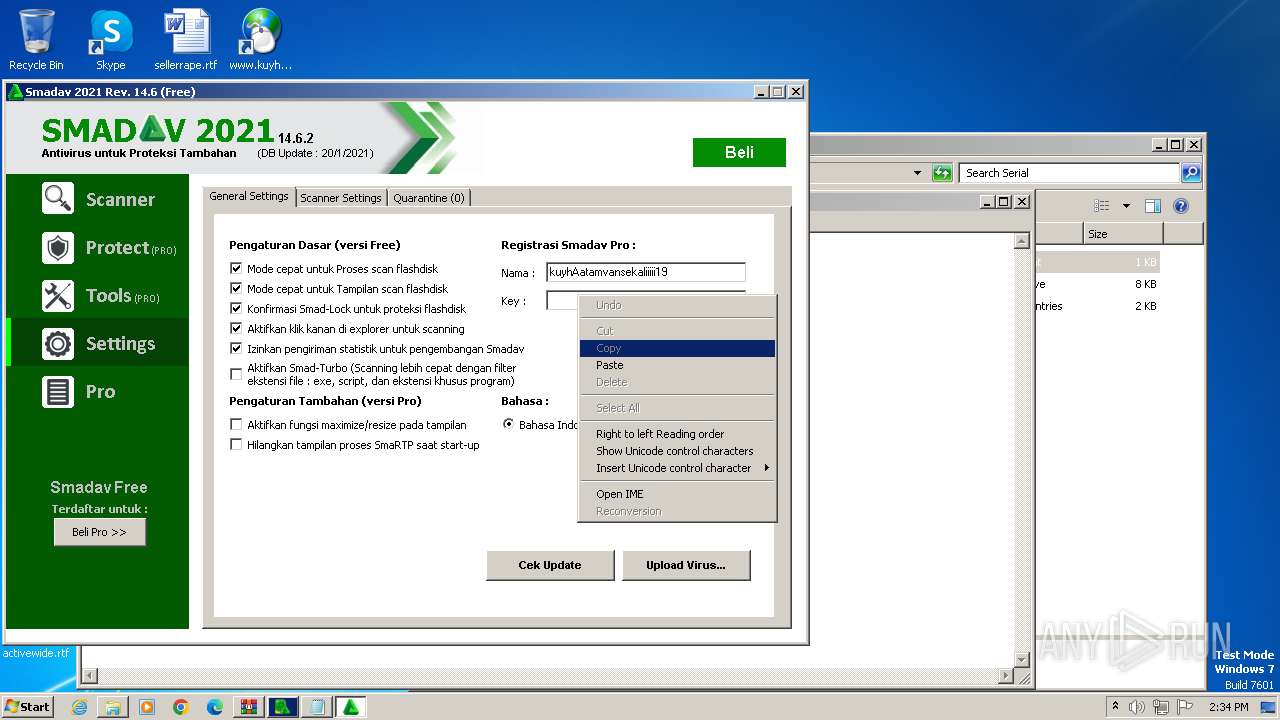Viewport: 1280px width, 720px height.
Task: Launch Microsoft Edge from taskbar
Action: (215, 707)
